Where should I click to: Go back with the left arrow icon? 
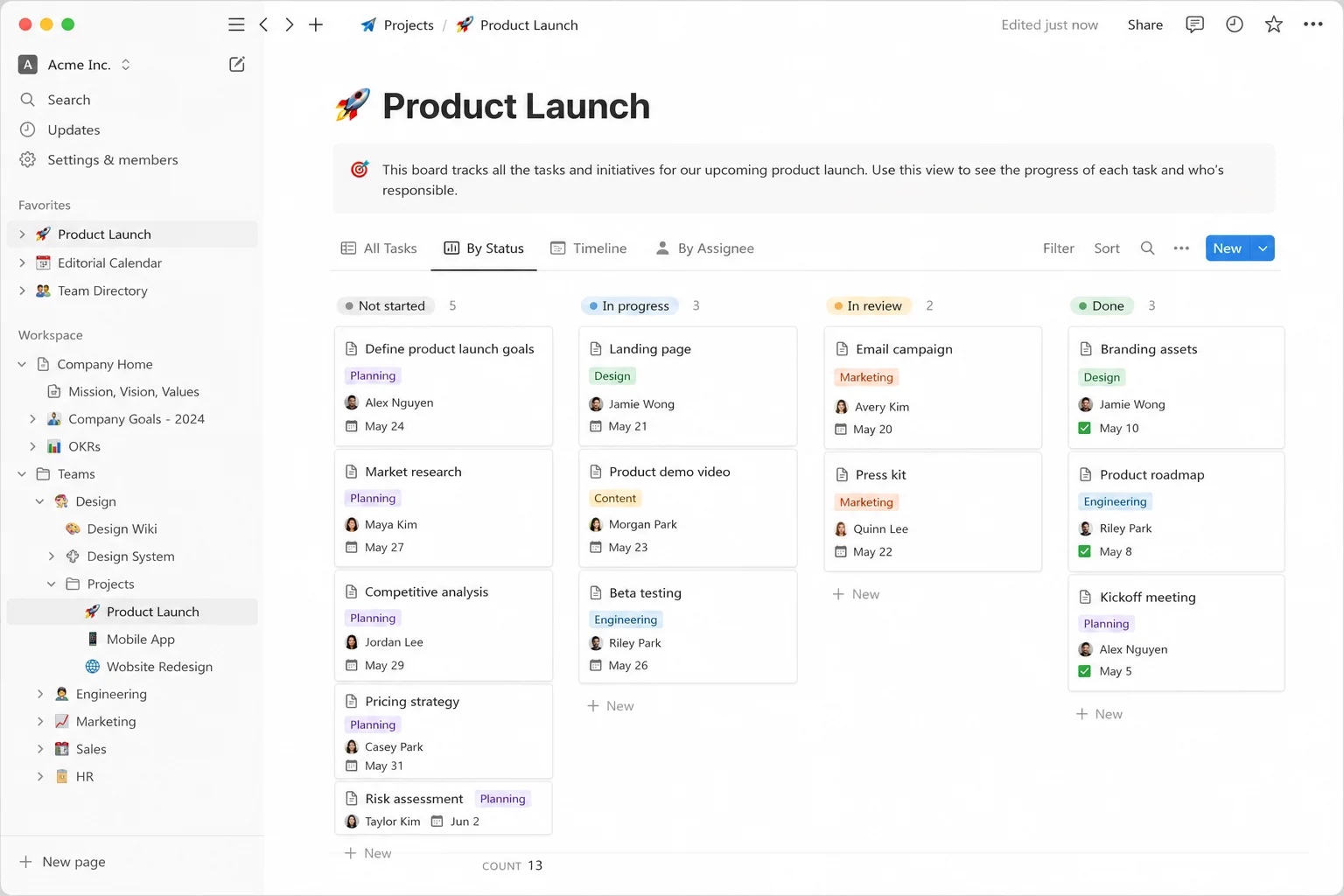(263, 24)
